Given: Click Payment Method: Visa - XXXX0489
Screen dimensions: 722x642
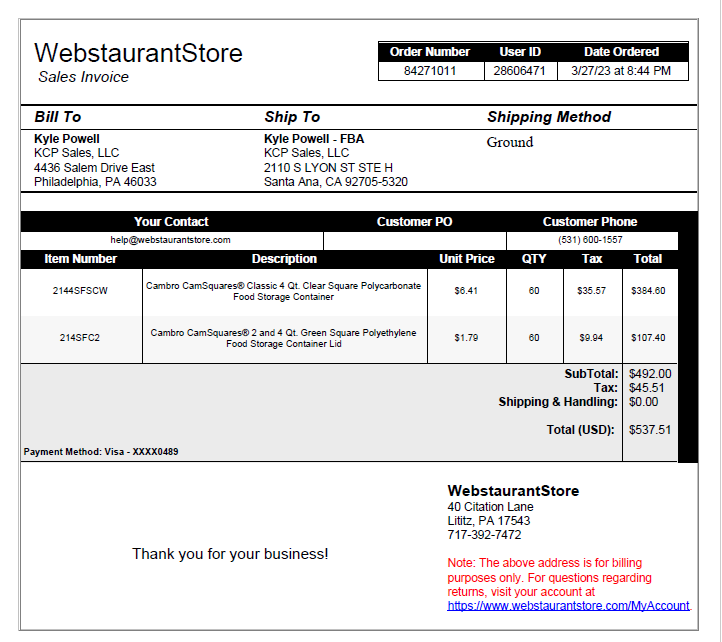Looking at the screenshot, I should click(101, 452).
